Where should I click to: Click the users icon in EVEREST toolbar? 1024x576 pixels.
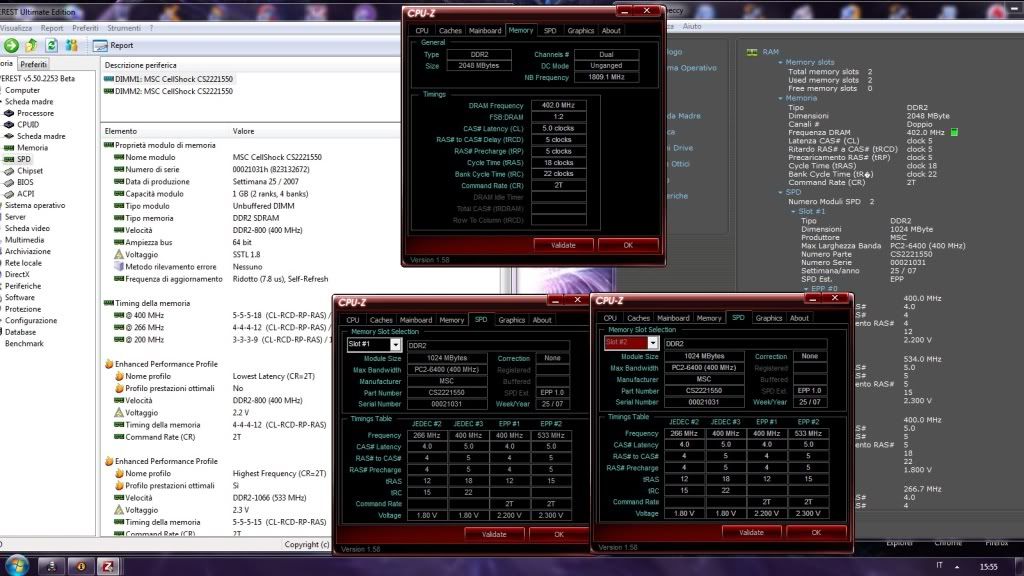(72, 45)
